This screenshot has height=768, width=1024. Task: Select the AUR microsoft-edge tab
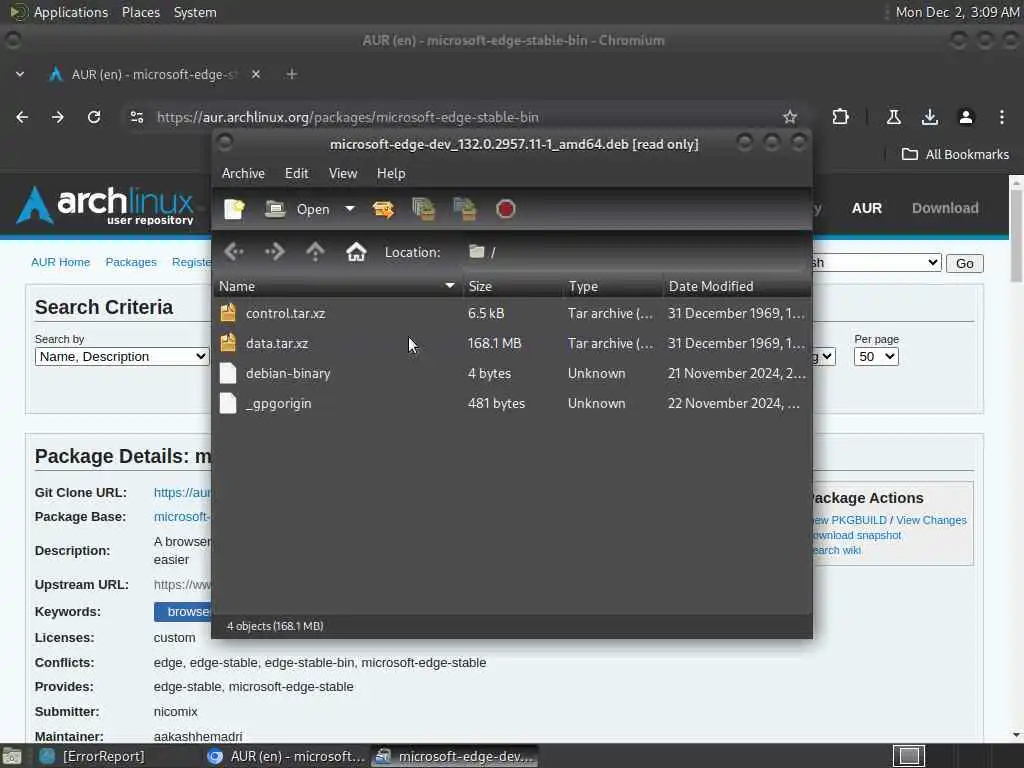click(x=154, y=74)
